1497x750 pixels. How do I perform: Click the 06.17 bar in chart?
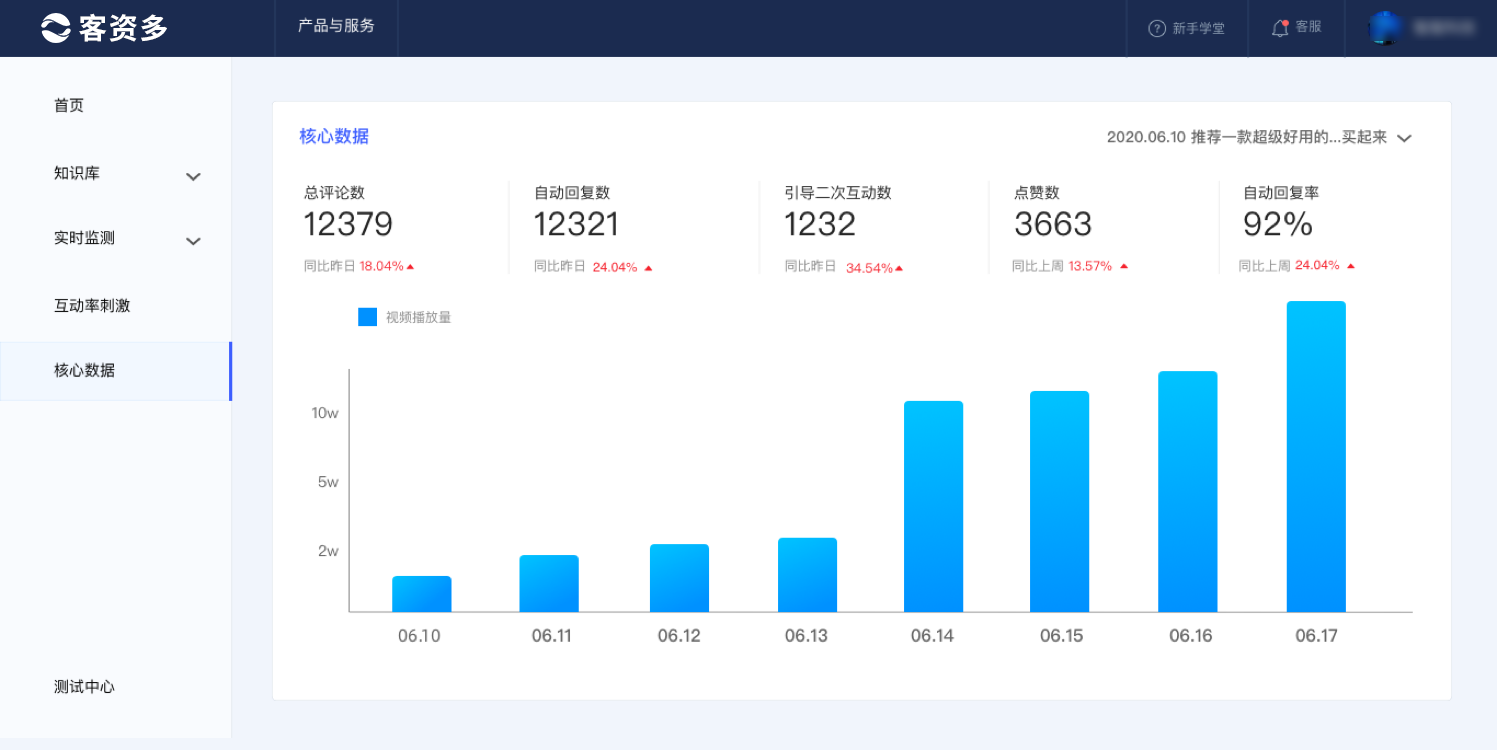click(x=1315, y=456)
